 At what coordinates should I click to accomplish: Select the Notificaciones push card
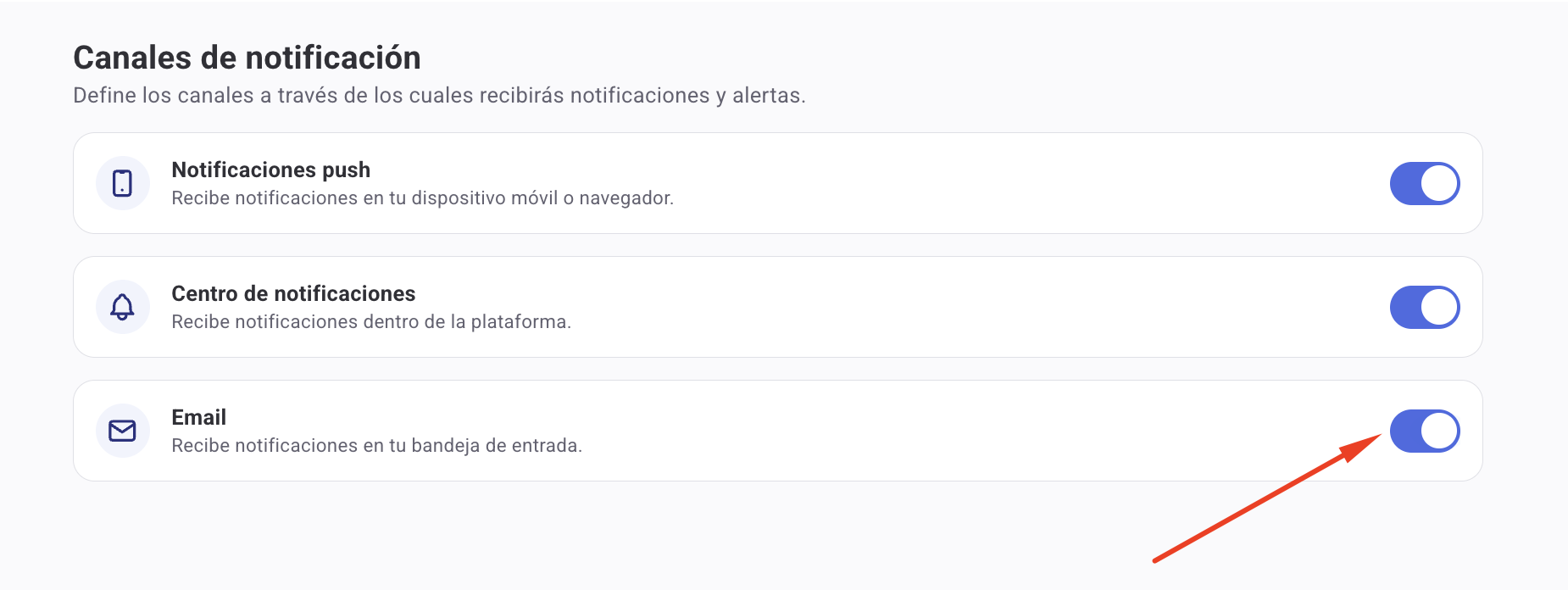763,183
